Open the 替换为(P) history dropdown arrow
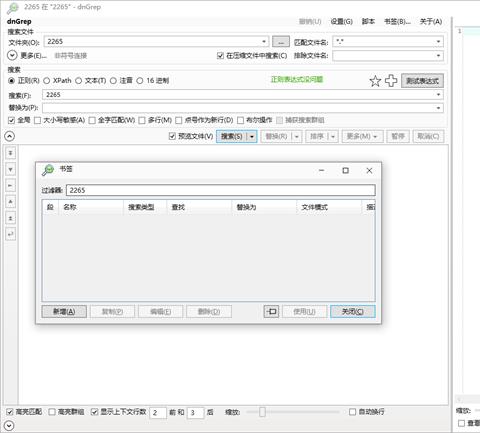The image size is (480, 433). [x=438, y=108]
